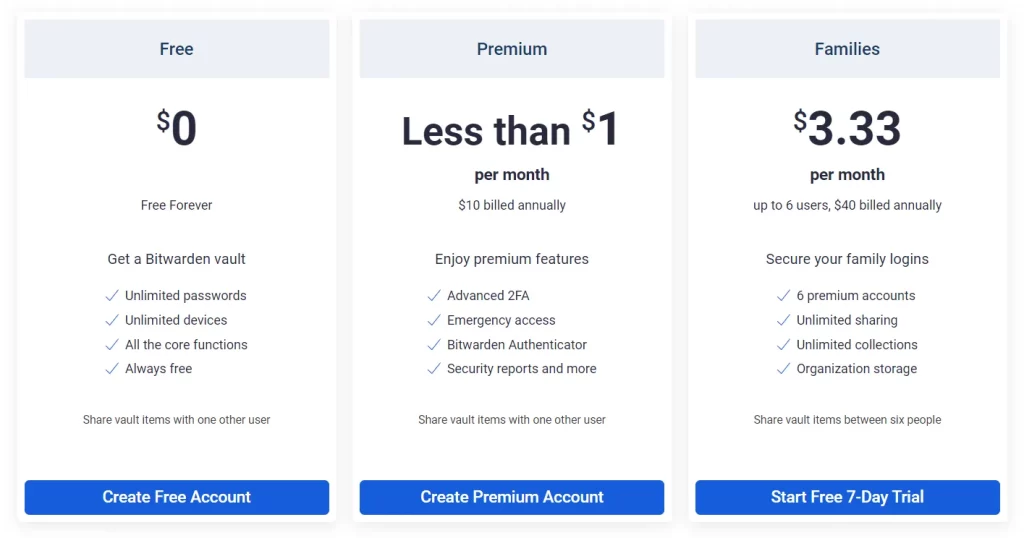Click the checkmark beside Unlimited passwords
The width and height of the screenshot is (1024, 538).
(x=112, y=296)
